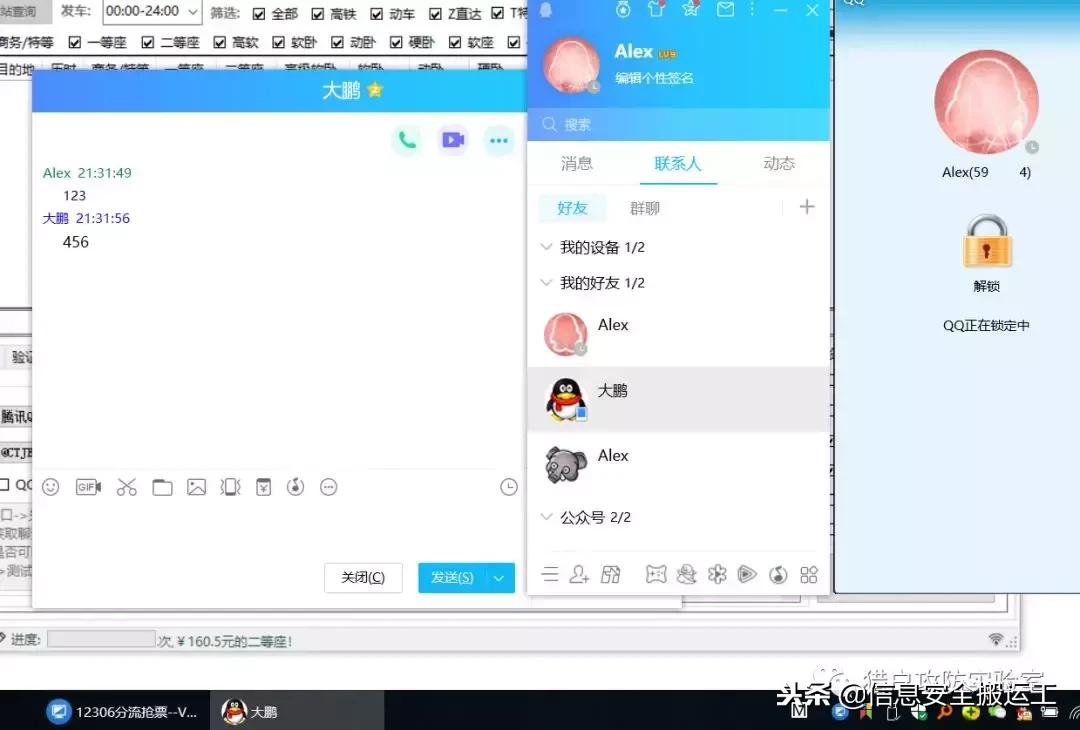View chat history via the clock icon
Screen dimensions: 1080x730
[x=508, y=487]
